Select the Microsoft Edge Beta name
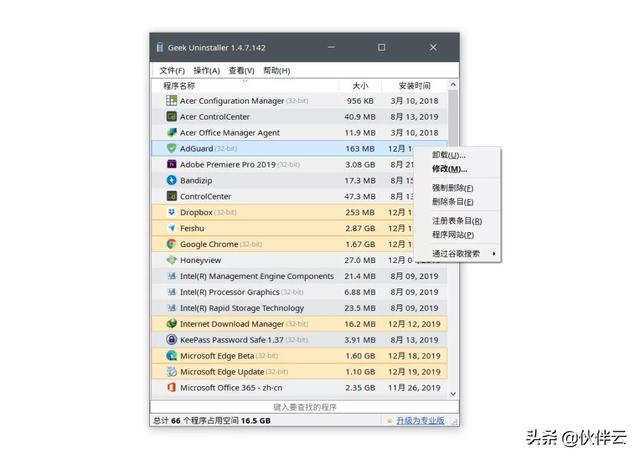The width and height of the screenshot is (640, 459). click(217, 356)
